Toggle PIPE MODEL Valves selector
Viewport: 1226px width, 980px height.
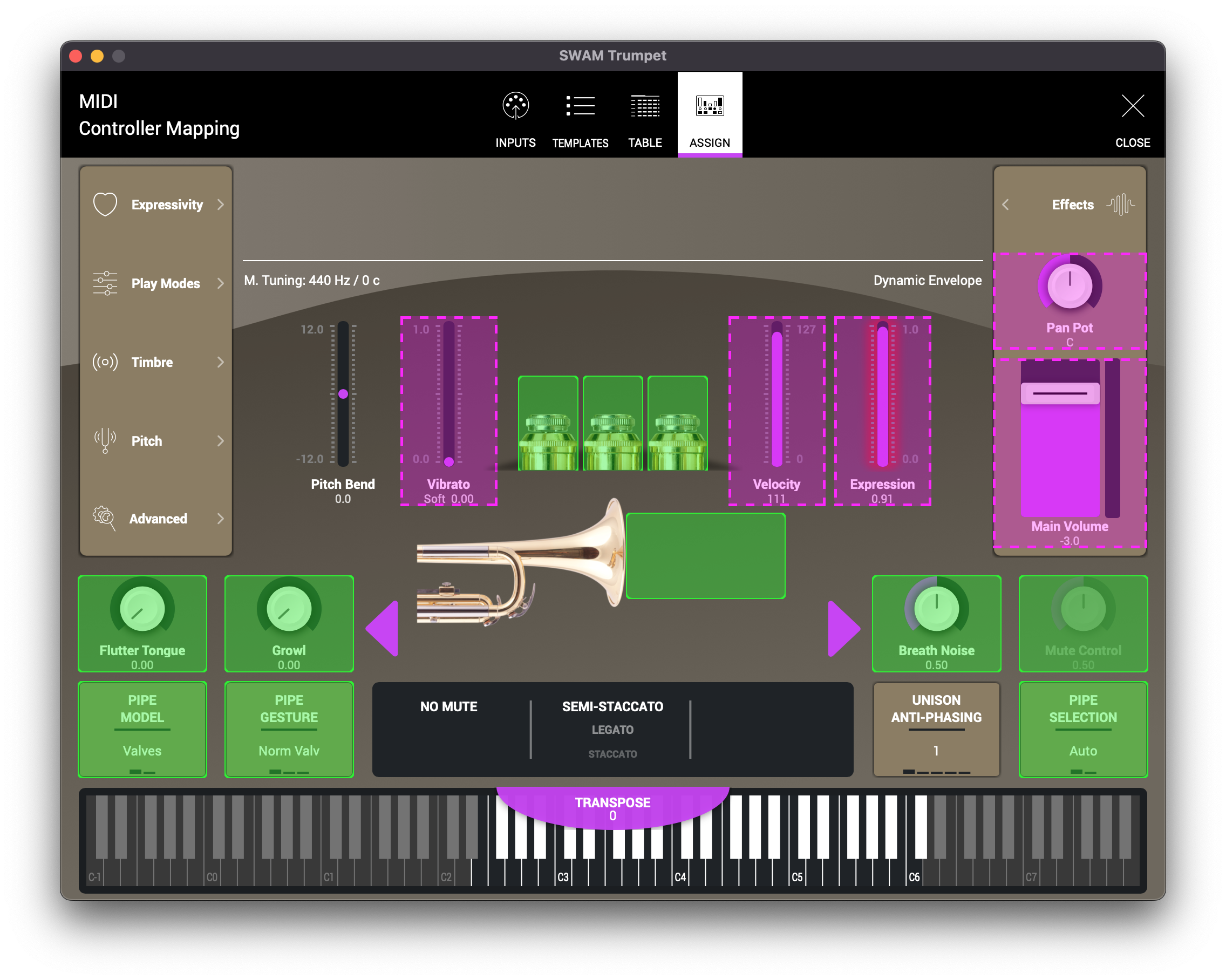pos(142,730)
